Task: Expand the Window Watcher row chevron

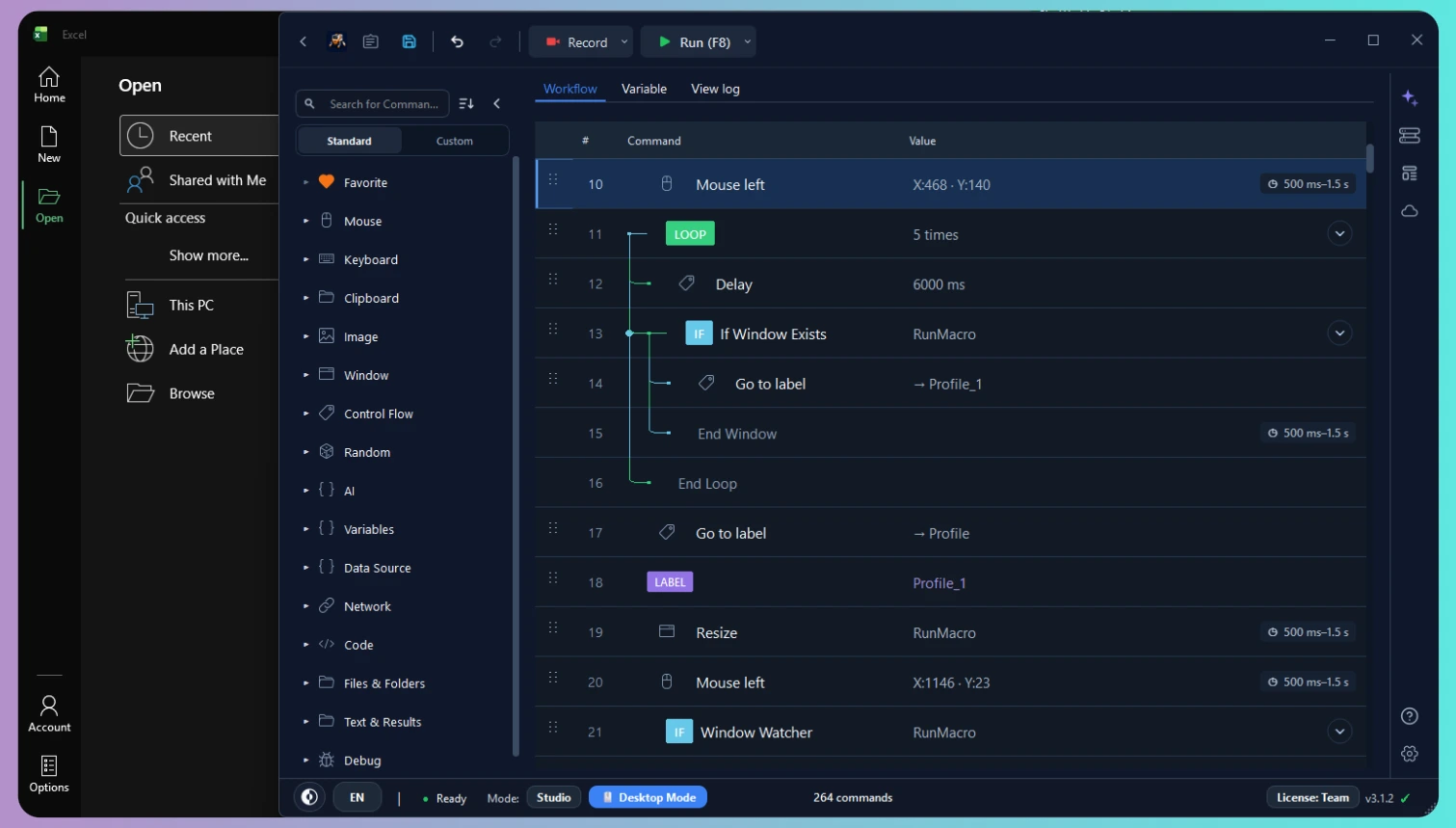Action: pyautogui.click(x=1339, y=732)
